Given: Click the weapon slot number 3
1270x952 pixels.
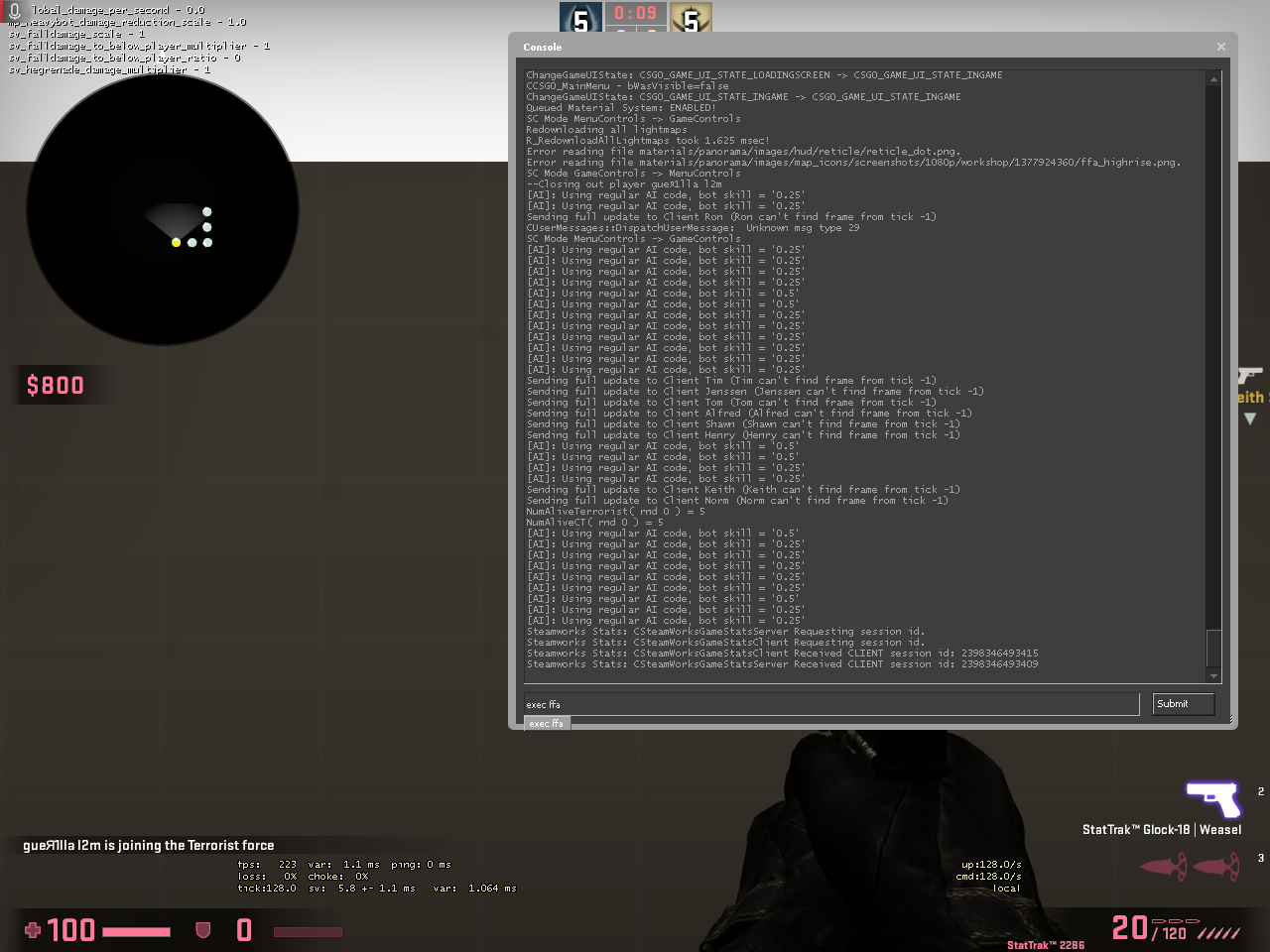Looking at the screenshot, I should click(x=1261, y=858).
